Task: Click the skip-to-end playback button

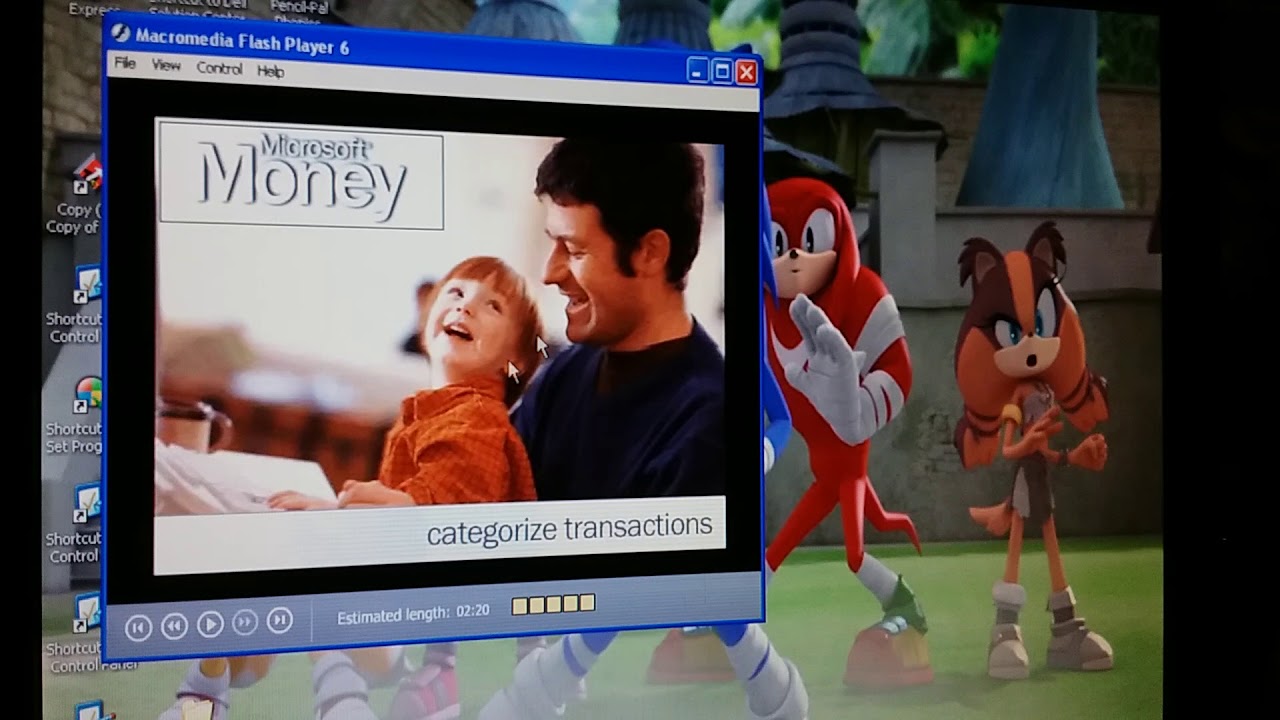Action: [280, 621]
